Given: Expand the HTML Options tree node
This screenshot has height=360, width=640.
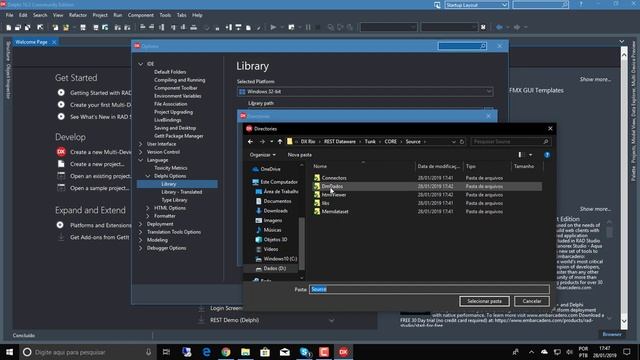Looking at the screenshot, I should (148, 208).
